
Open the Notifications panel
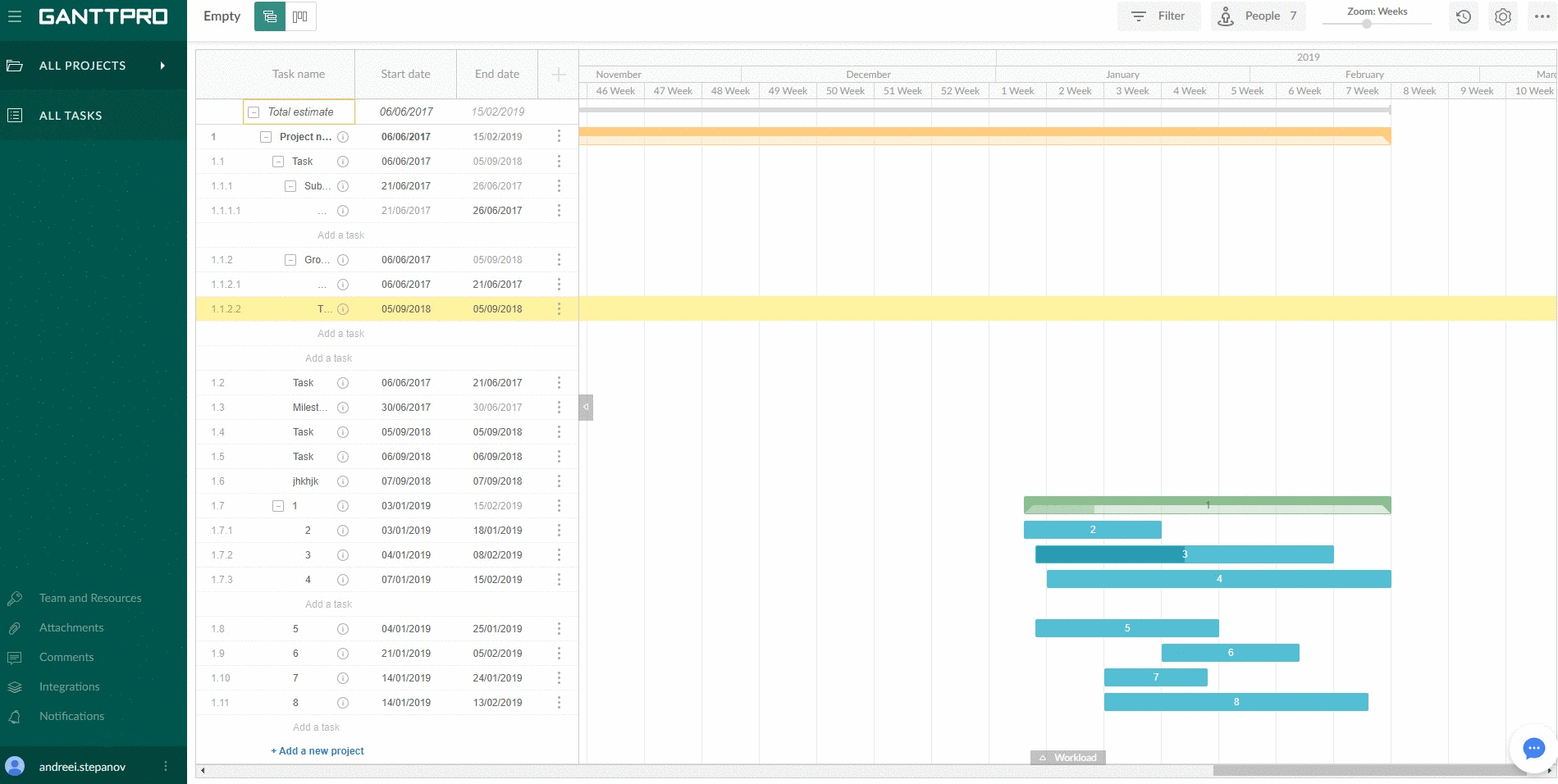[x=71, y=716]
